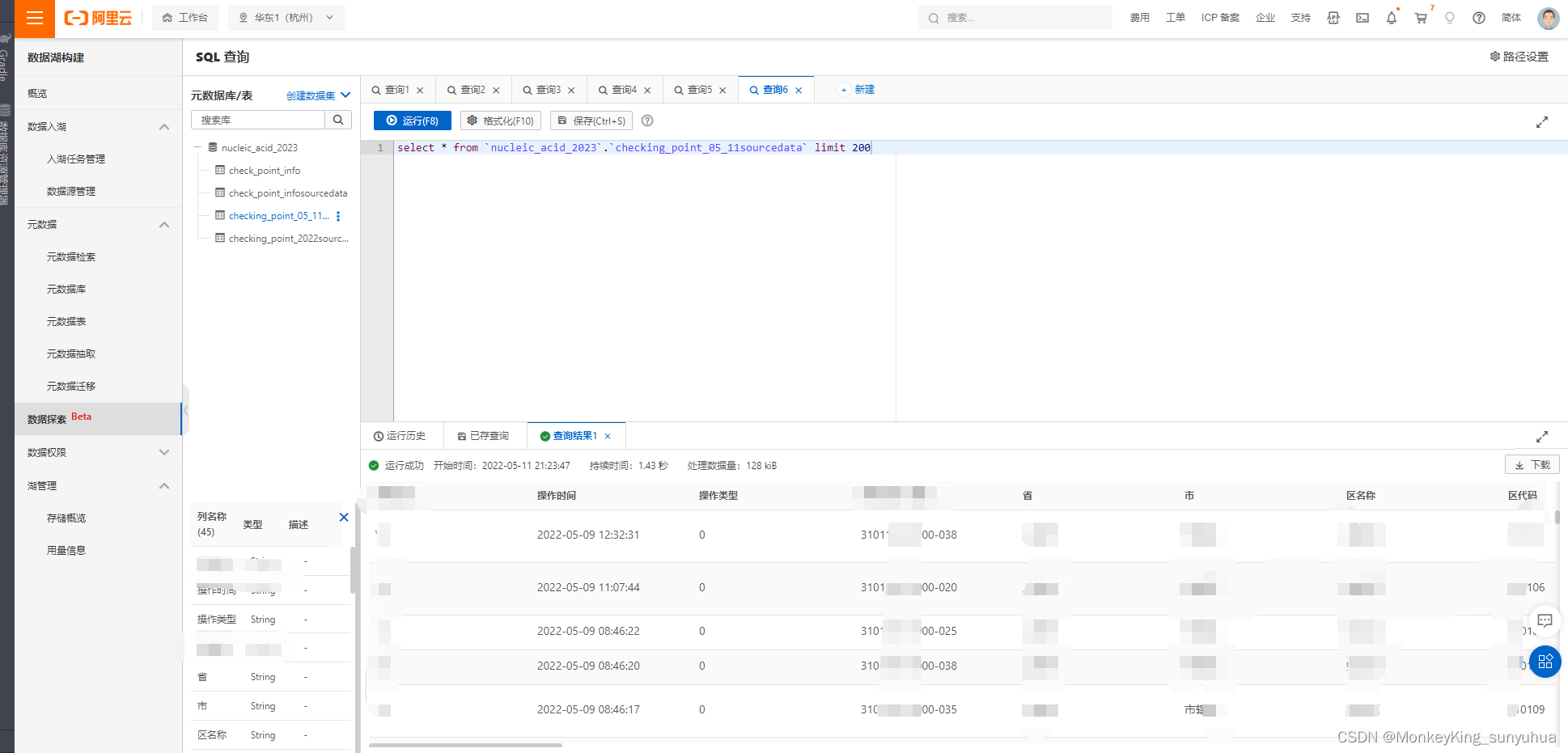
Task: Open the ICP 备案 link
Action: click(1220, 18)
